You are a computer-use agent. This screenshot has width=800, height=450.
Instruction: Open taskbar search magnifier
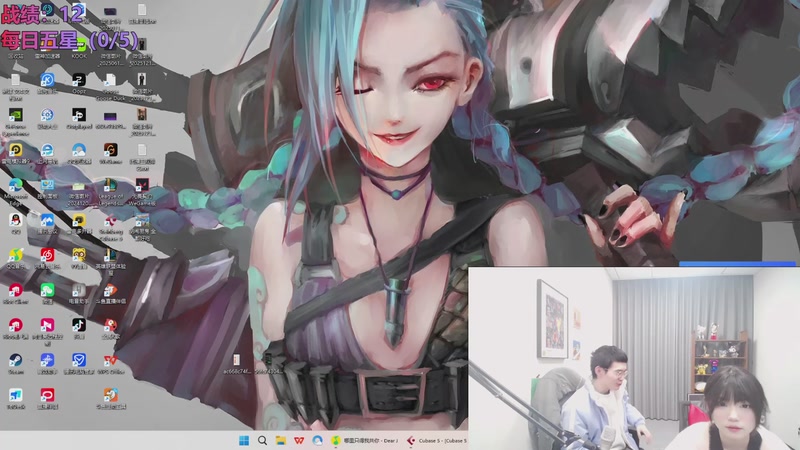click(262, 440)
